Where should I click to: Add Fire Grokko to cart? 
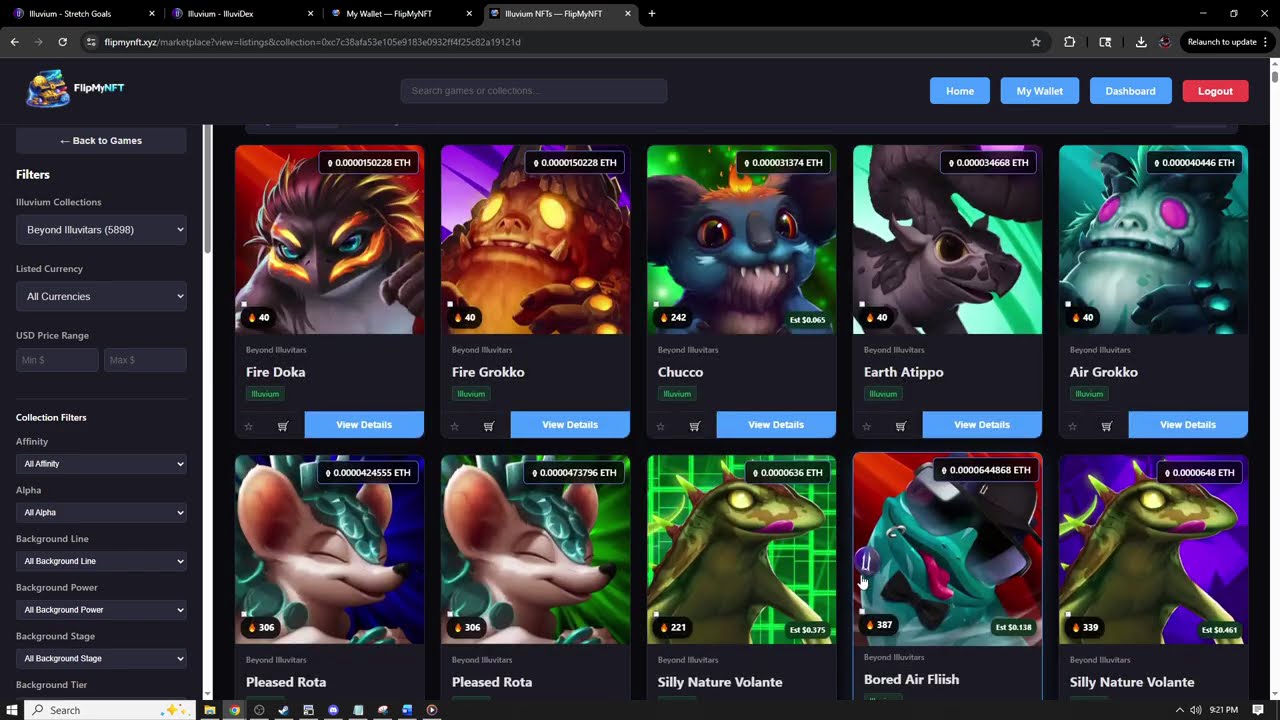(x=489, y=426)
